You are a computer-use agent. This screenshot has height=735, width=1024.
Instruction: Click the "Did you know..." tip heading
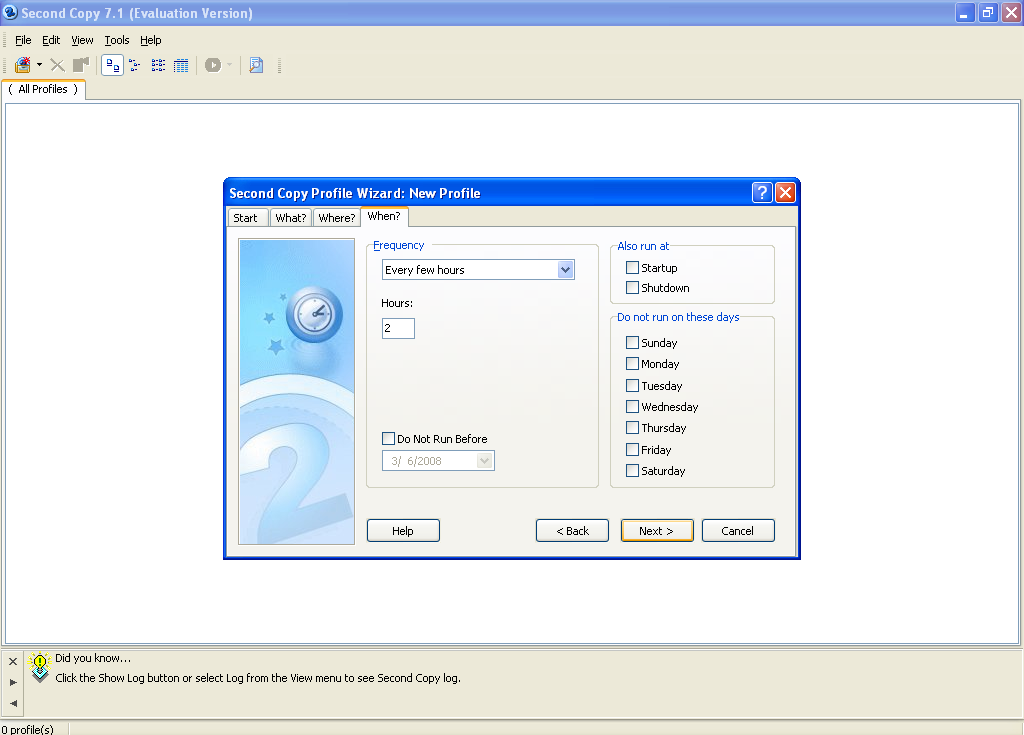tap(93, 658)
